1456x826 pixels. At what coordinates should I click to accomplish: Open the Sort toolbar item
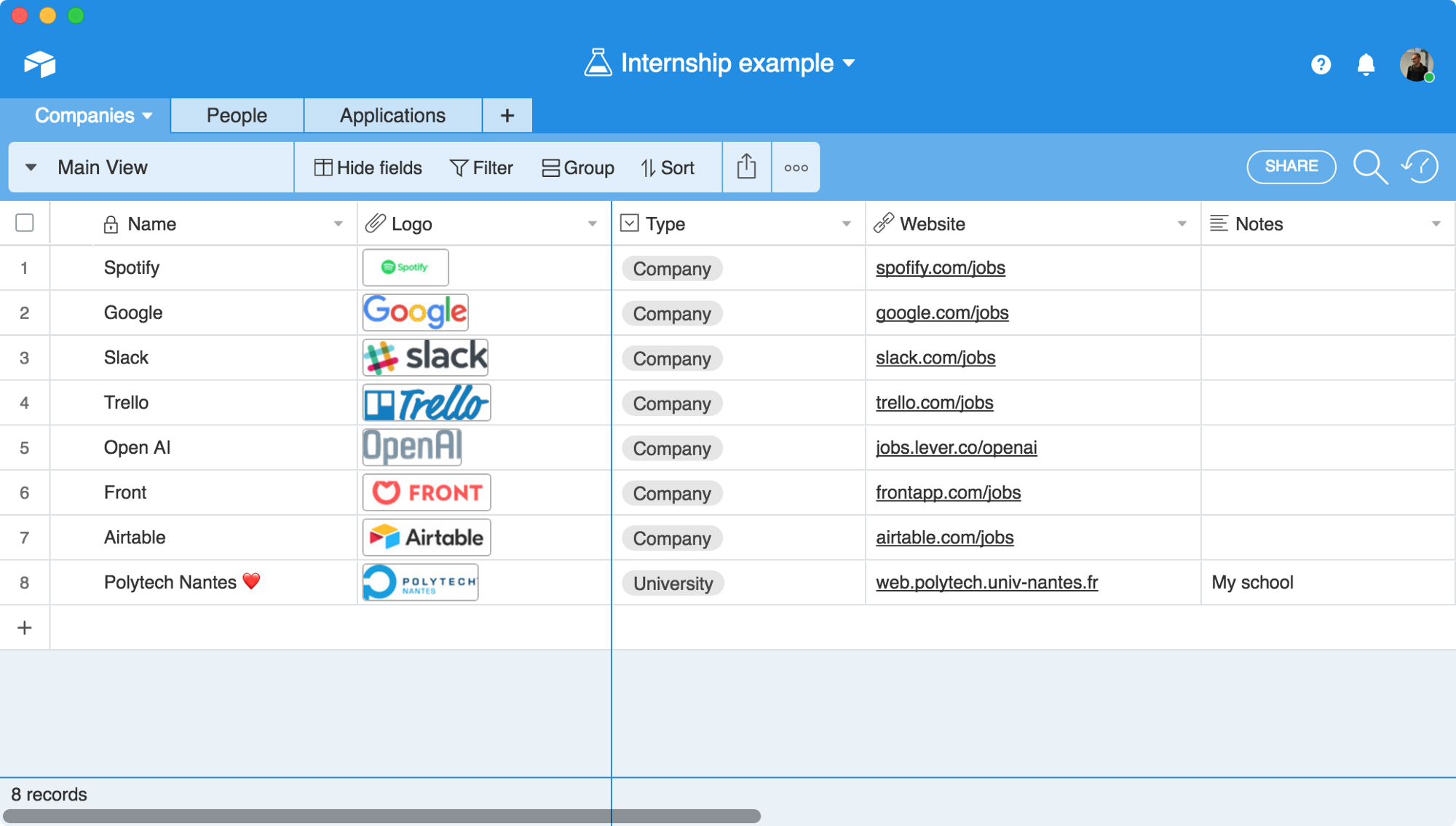point(668,168)
